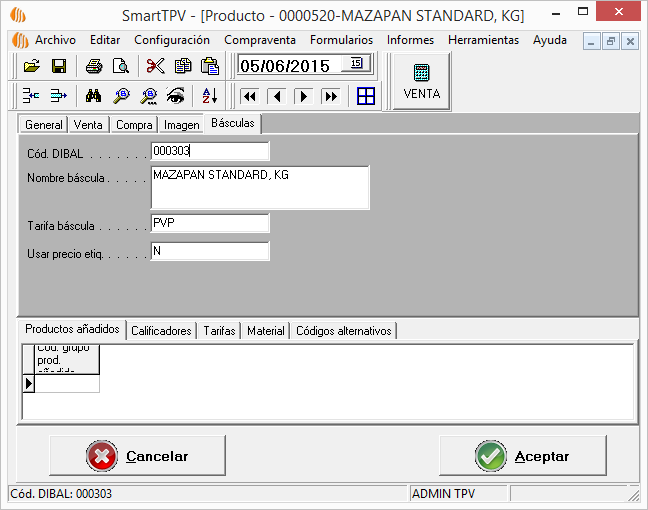
Task: Switch to the Calificadores tab
Action: (x=161, y=331)
